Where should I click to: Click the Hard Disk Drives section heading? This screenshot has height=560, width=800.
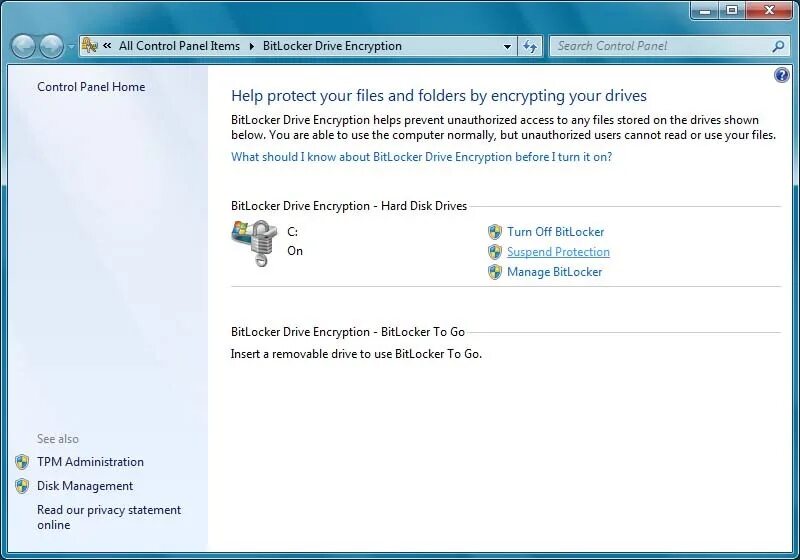(x=349, y=206)
